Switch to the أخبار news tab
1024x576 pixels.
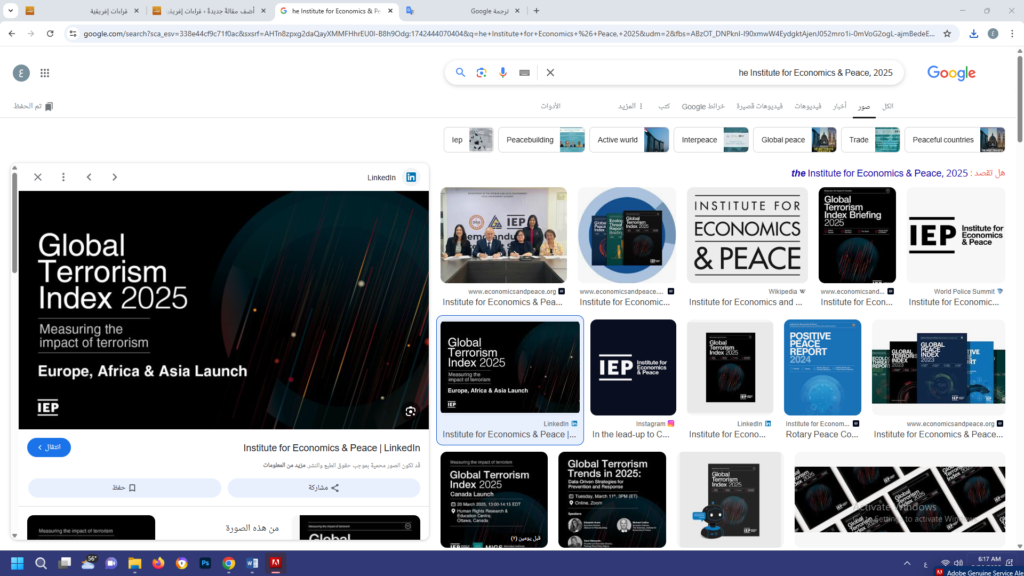point(840,106)
